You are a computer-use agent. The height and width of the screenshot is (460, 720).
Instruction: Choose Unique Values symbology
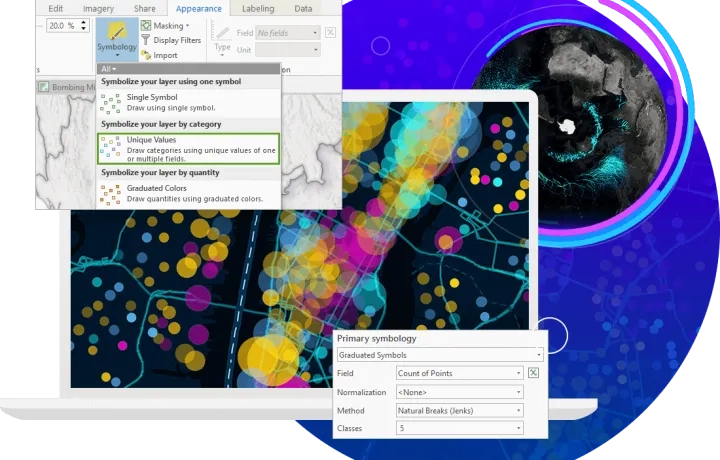[188, 149]
